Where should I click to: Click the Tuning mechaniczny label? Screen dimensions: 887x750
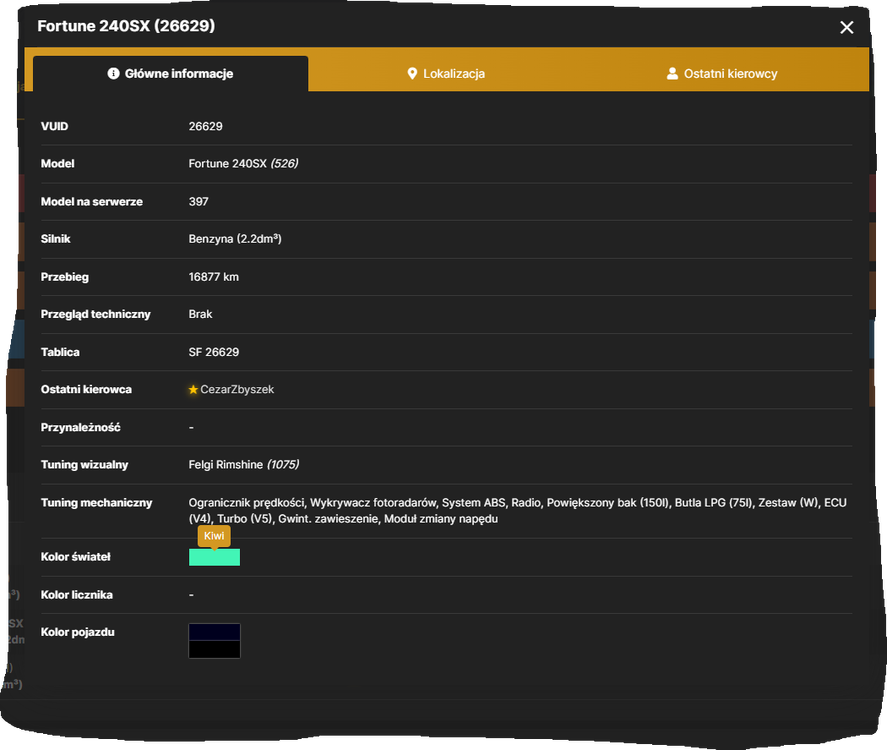(x=96, y=502)
